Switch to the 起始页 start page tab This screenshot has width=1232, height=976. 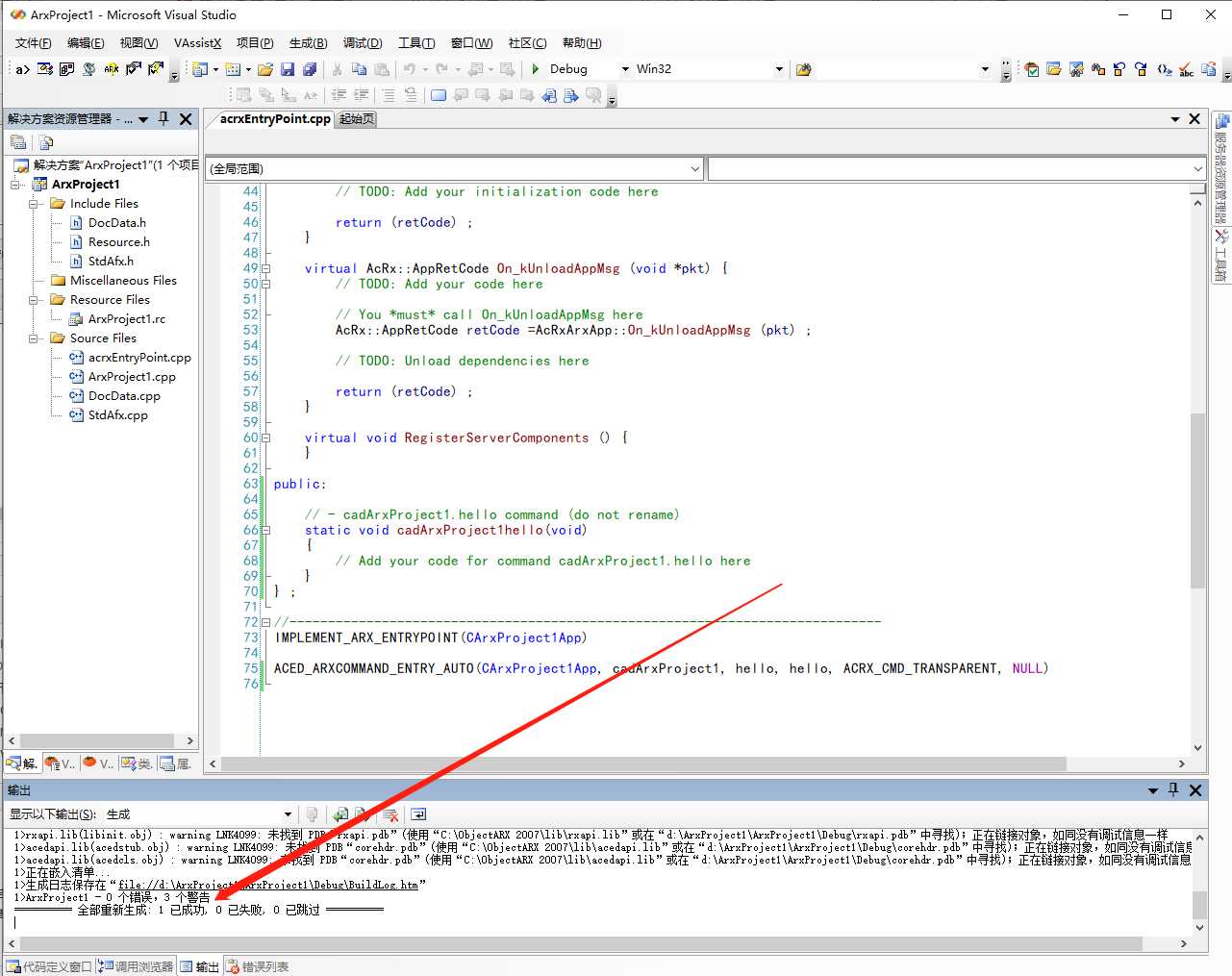[x=357, y=119]
